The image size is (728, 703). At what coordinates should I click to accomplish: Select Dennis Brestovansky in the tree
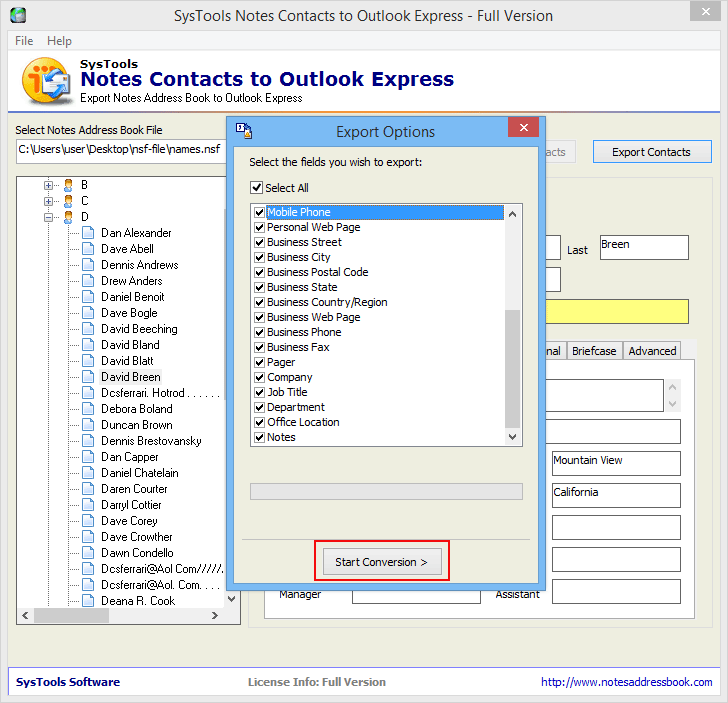[x=151, y=441]
